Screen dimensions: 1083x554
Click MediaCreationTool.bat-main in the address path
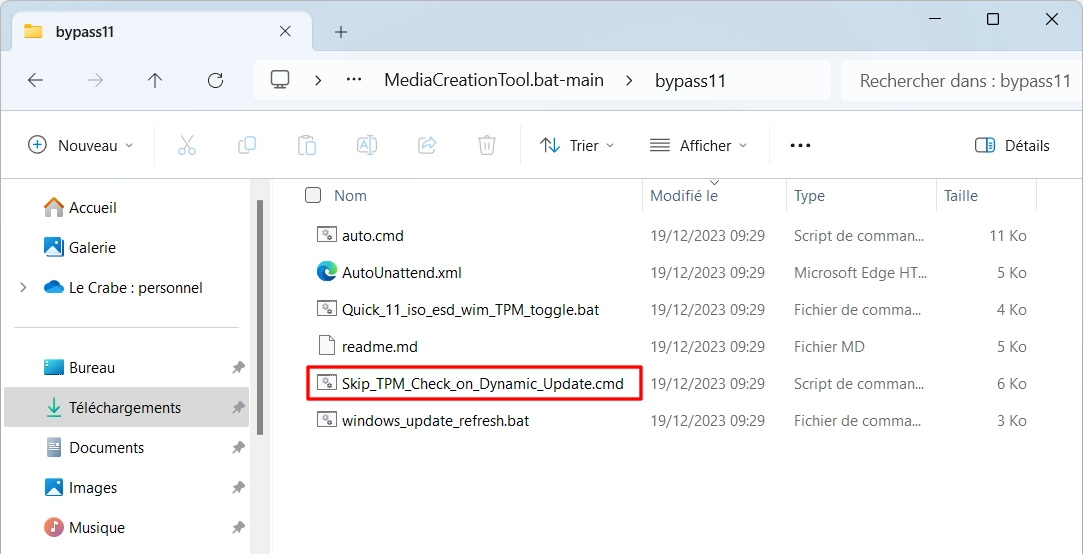pos(494,80)
